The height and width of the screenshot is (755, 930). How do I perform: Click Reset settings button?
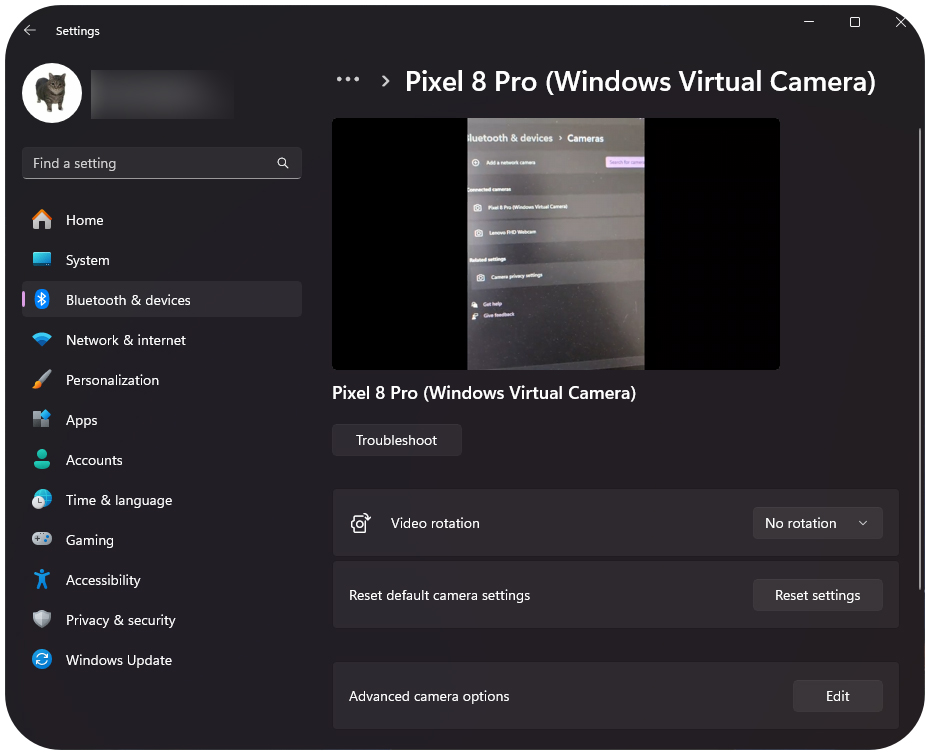817,595
